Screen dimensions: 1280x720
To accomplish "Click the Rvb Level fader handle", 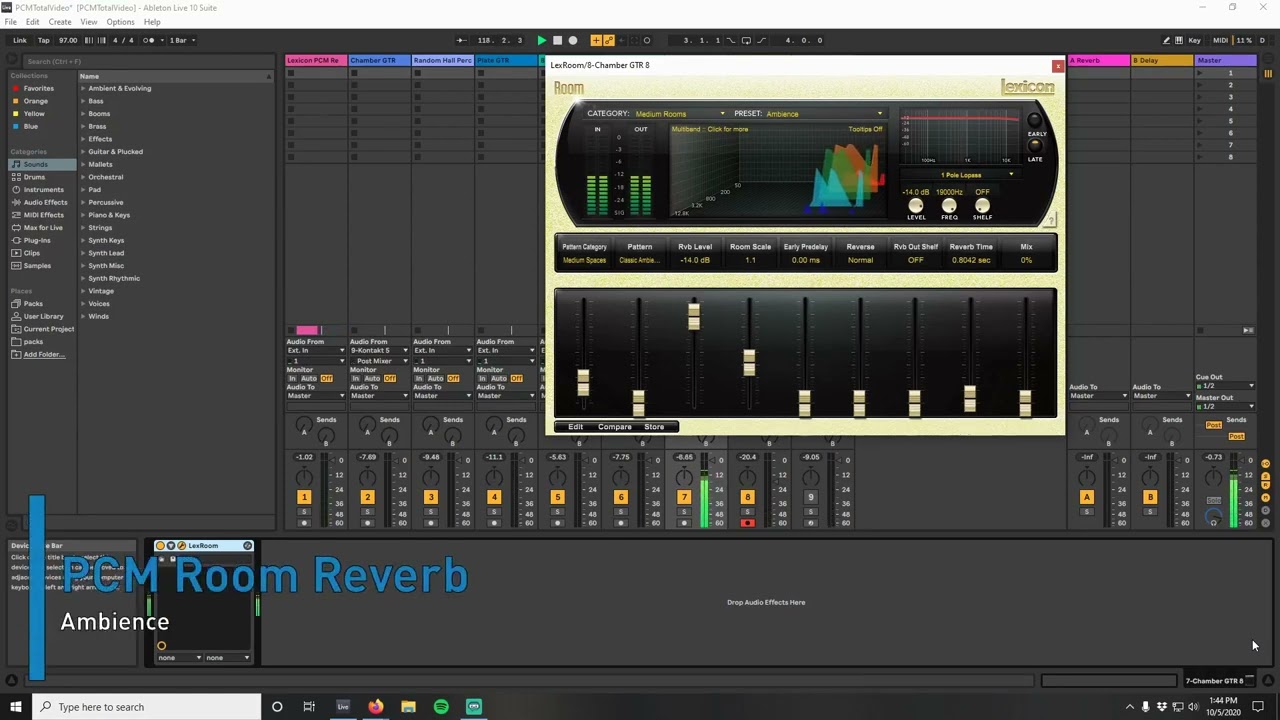I will click(694, 316).
